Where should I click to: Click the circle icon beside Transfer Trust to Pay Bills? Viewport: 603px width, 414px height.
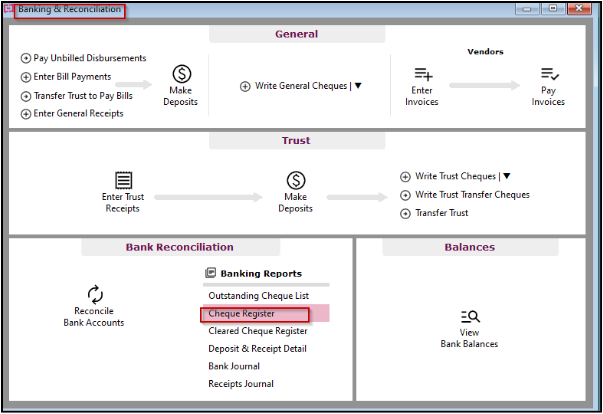coord(25,96)
